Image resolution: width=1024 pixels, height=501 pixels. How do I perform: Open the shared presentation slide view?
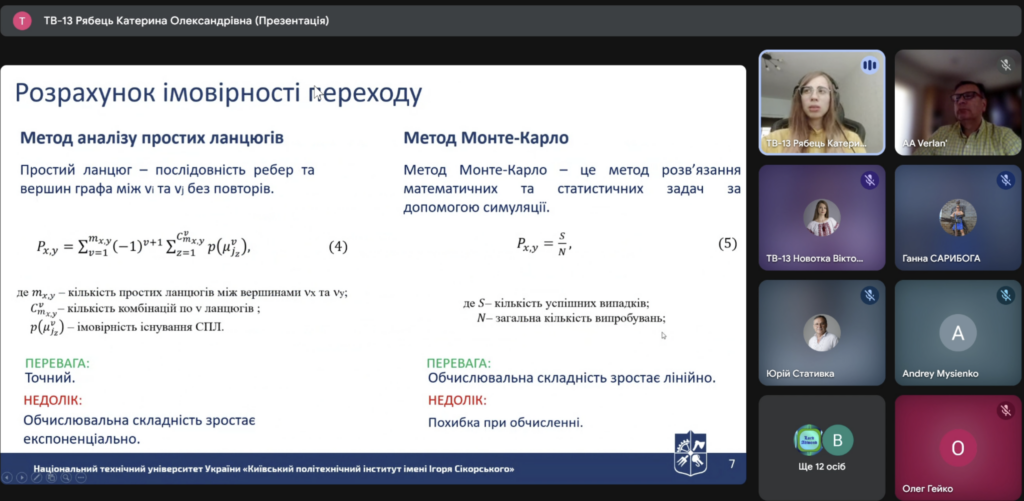tap(373, 274)
